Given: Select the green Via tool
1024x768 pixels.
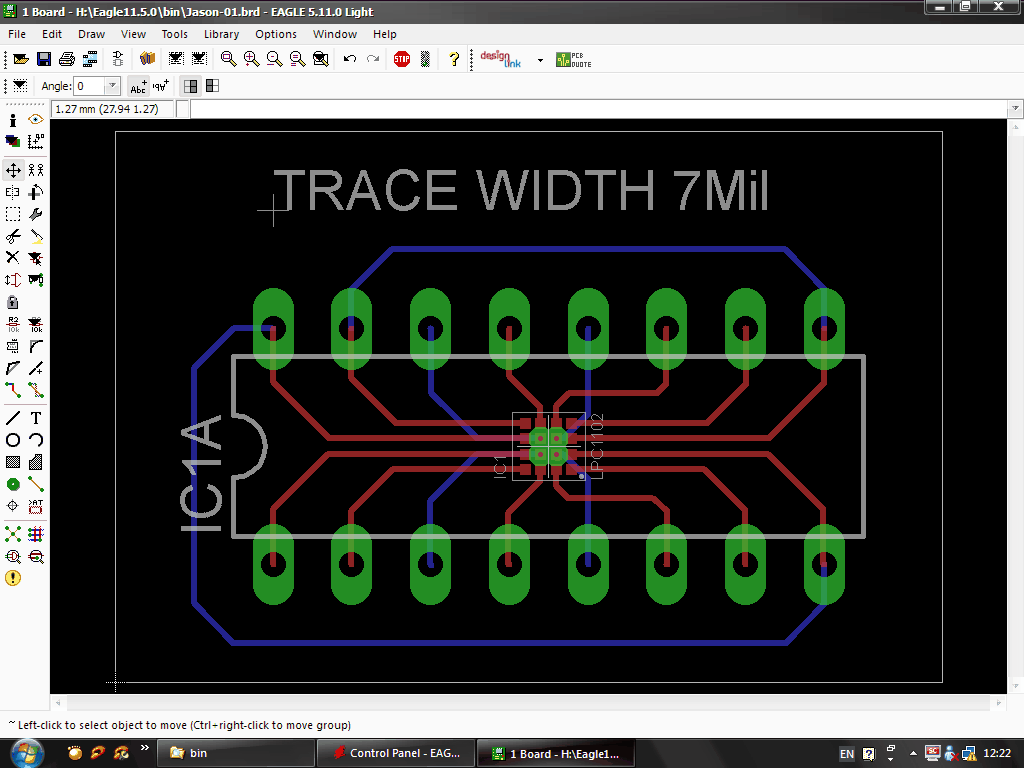Looking at the screenshot, I should pyautogui.click(x=12, y=485).
